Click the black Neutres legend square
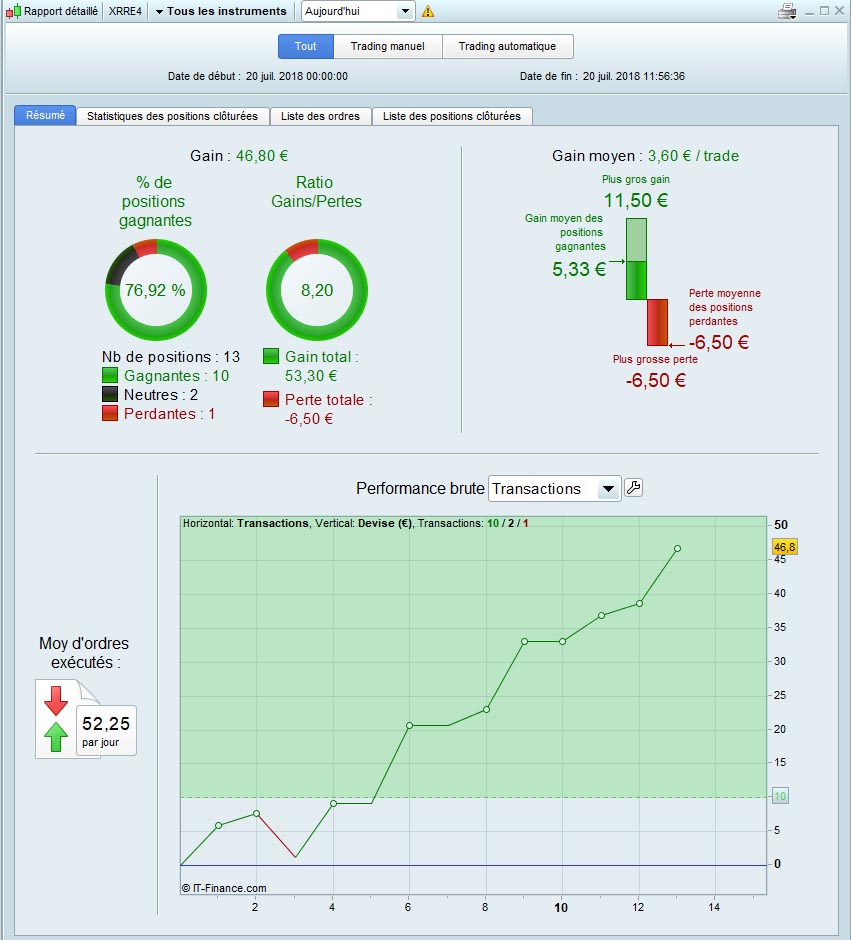The width and height of the screenshot is (851, 940). point(110,394)
